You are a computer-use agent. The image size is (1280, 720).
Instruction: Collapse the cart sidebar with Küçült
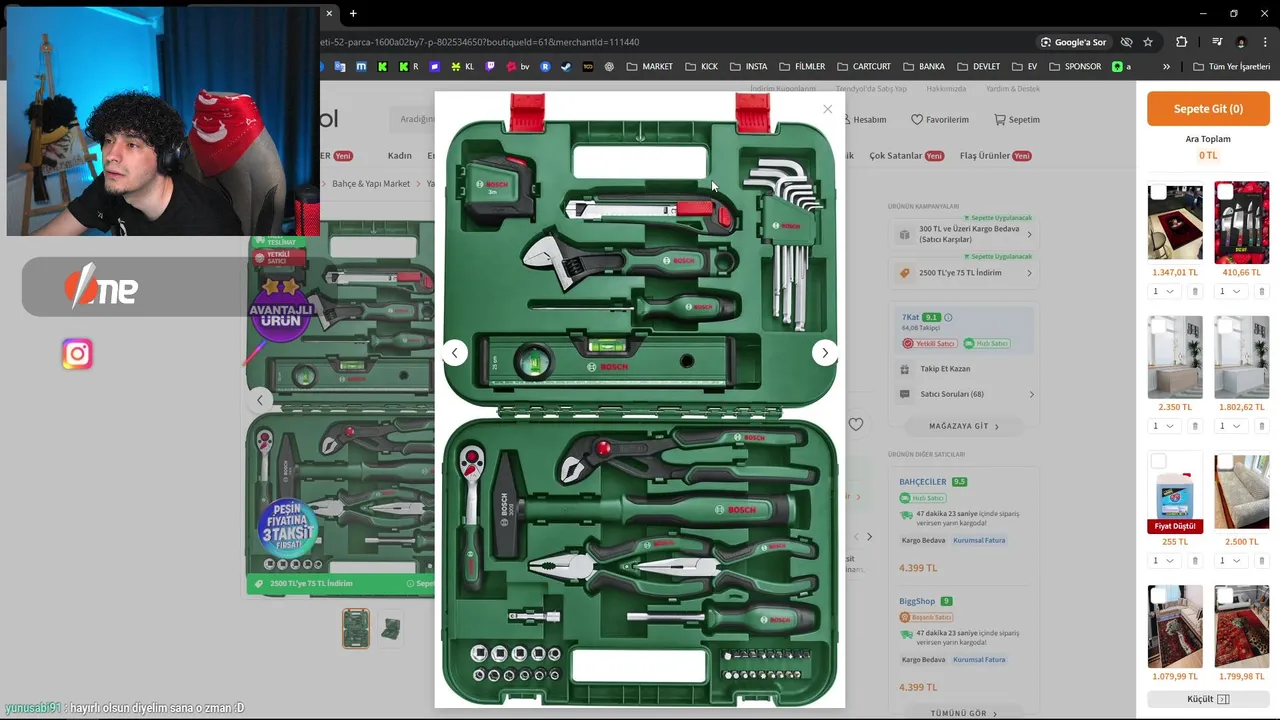coord(1208,699)
